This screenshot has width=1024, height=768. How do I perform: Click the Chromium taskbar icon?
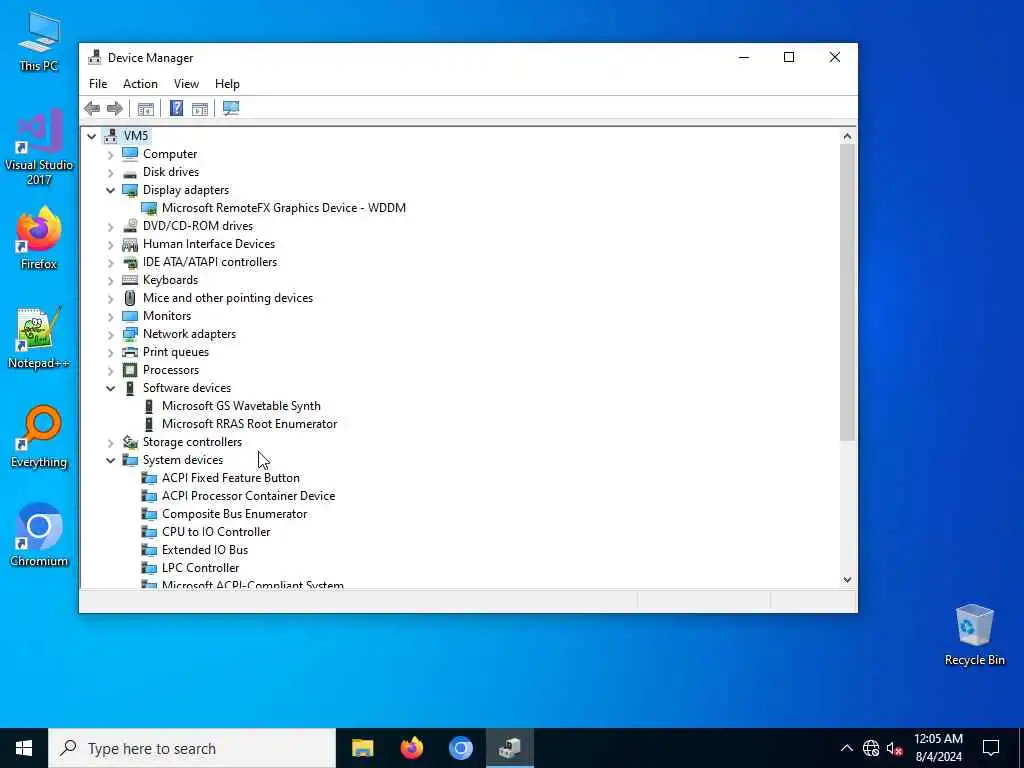point(460,748)
